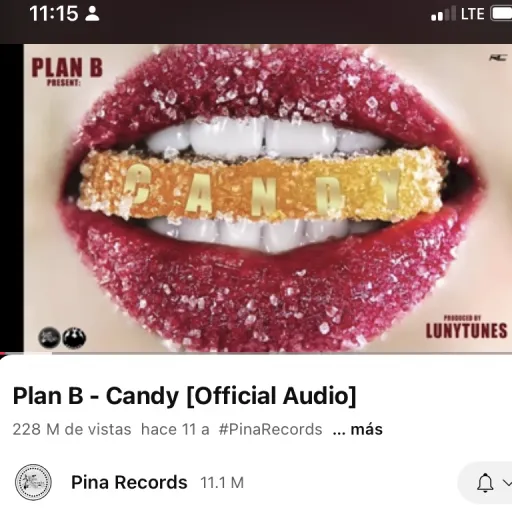Tap the battery indicator in the status bar
Viewport: 512px width, 512px height.
[x=501, y=14]
